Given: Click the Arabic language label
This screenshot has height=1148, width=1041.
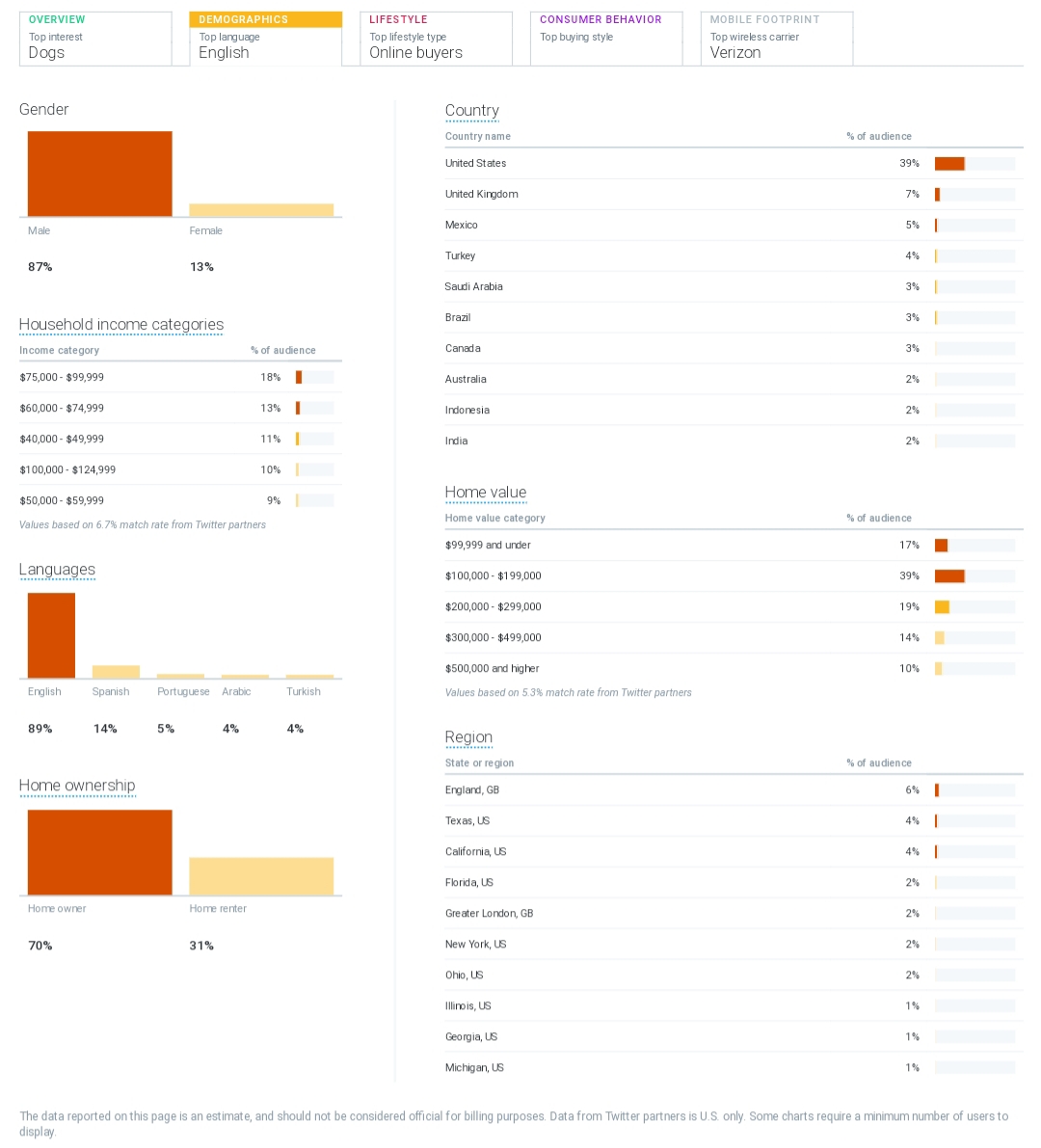Looking at the screenshot, I should click(x=236, y=692).
